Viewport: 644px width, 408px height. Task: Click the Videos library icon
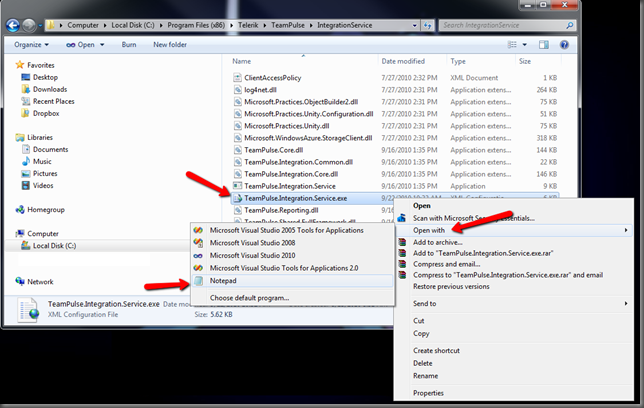pos(25,185)
